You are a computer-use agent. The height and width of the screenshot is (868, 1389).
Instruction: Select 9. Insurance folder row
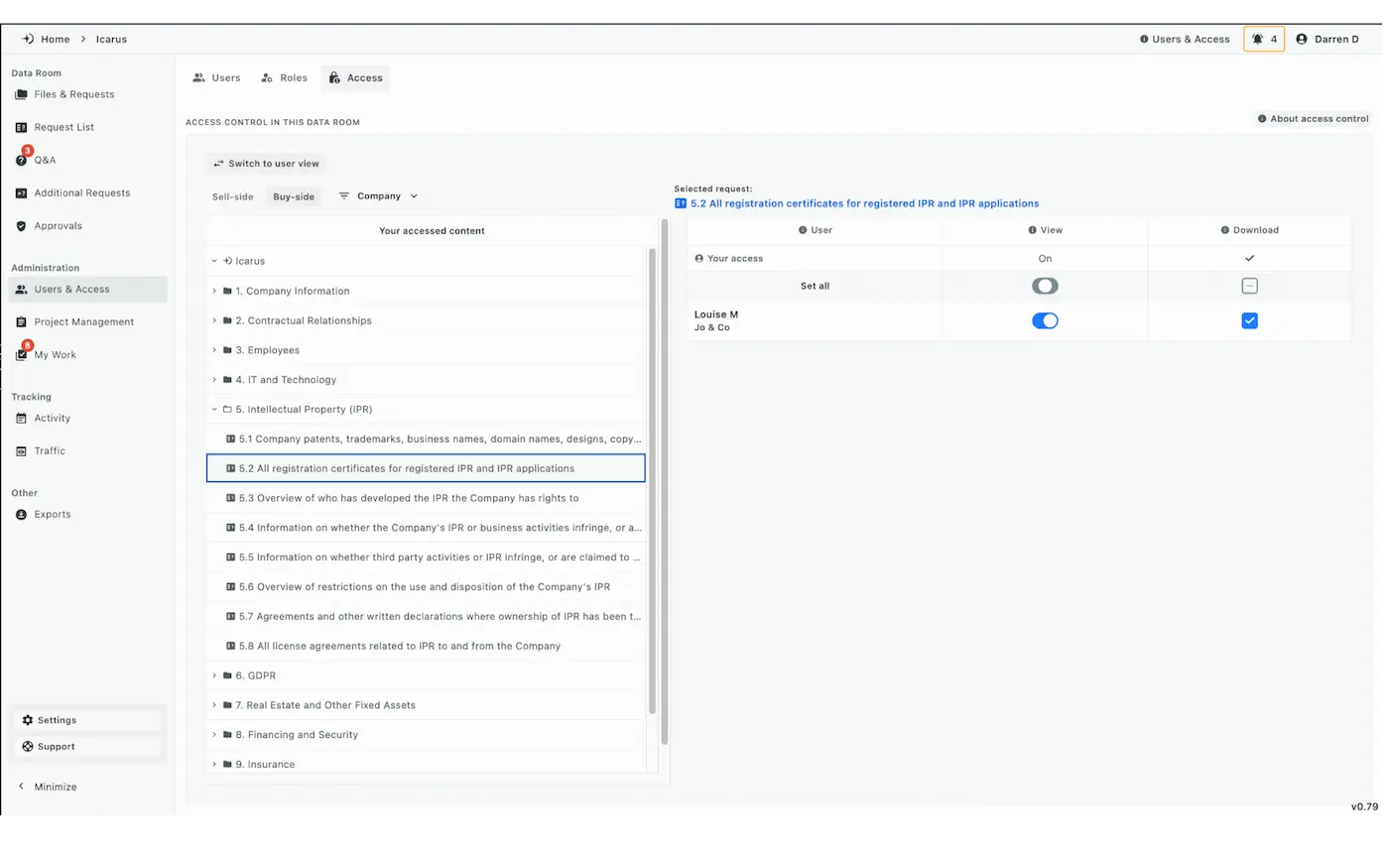(x=426, y=764)
